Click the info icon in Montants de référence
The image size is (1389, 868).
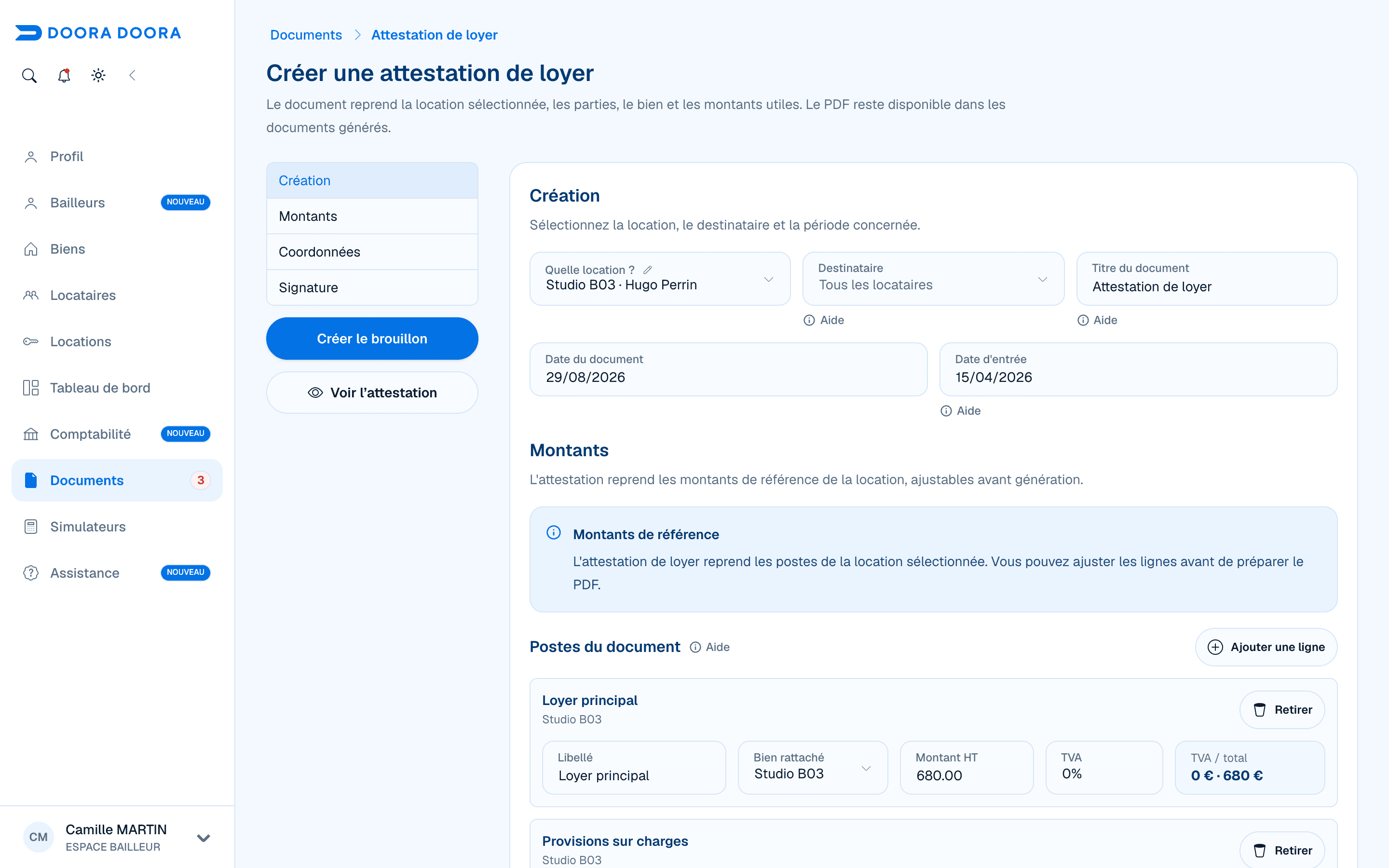click(554, 533)
